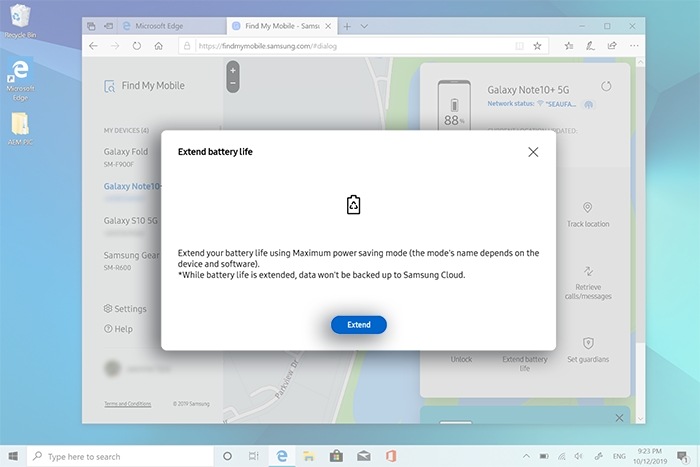Open Task View on taskbar
This screenshot has height=467, width=700.
254,456
